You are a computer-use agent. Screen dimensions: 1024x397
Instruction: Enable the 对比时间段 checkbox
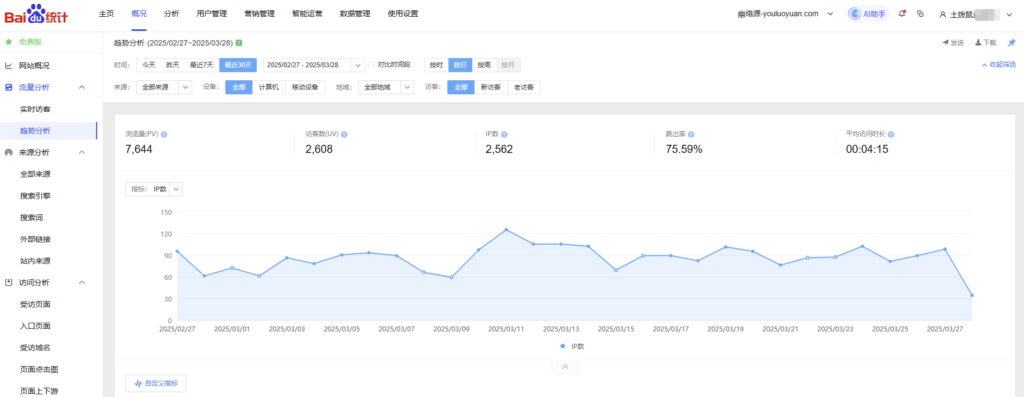pos(372,65)
